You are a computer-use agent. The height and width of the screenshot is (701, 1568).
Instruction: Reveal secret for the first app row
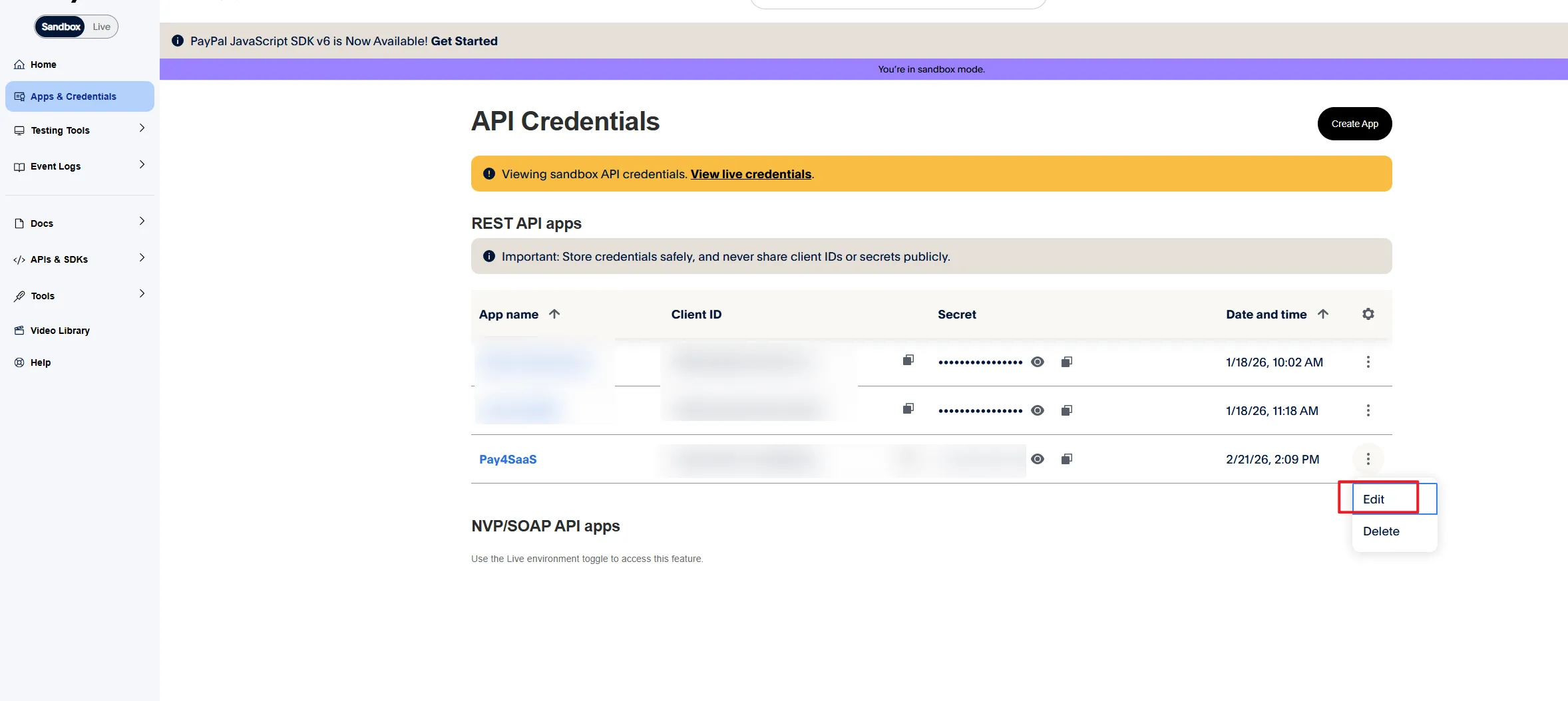coord(1037,362)
